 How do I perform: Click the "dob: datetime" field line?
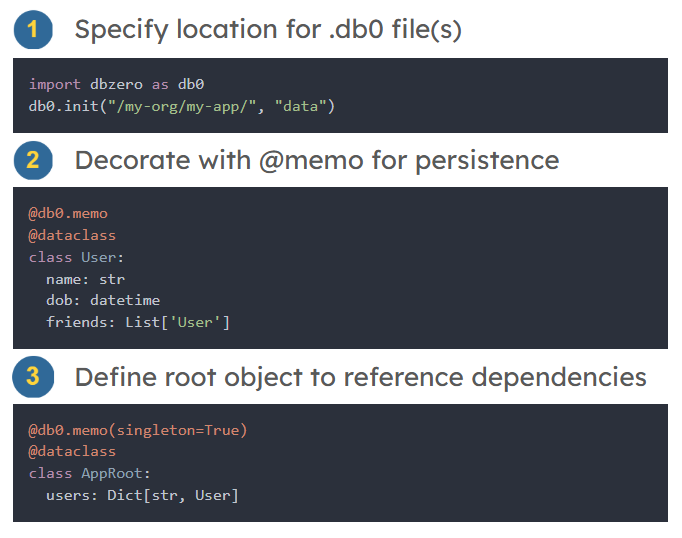(103, 300)
